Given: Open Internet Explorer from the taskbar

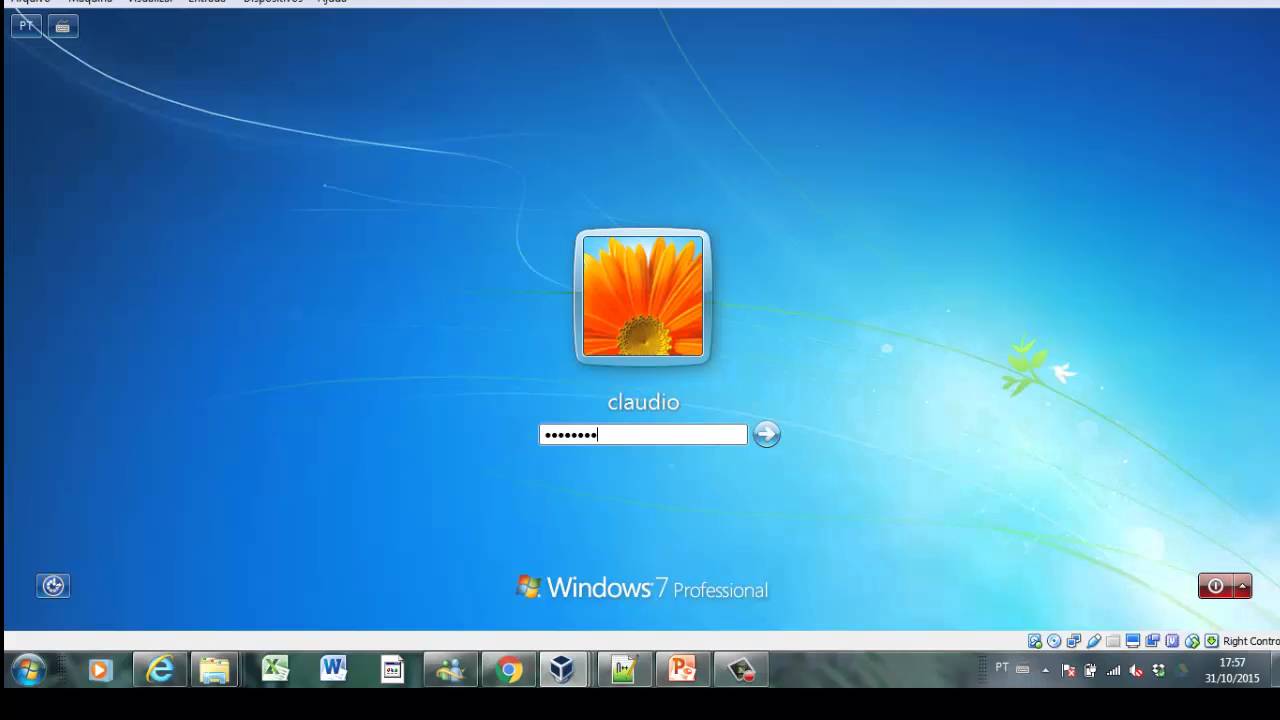Looking at the screenshot, I should pyautogui.click(x=159, y=669).
